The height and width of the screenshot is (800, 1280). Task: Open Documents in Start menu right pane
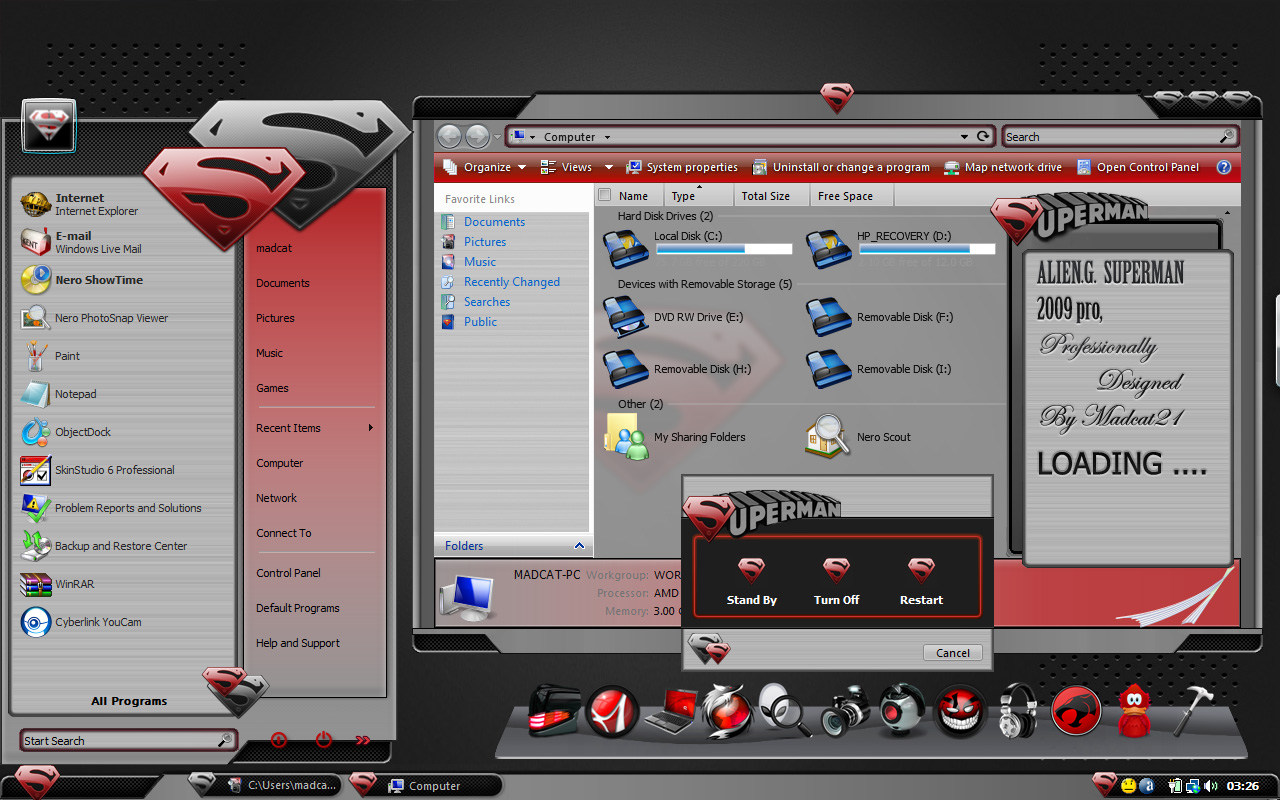click(283, 283)
